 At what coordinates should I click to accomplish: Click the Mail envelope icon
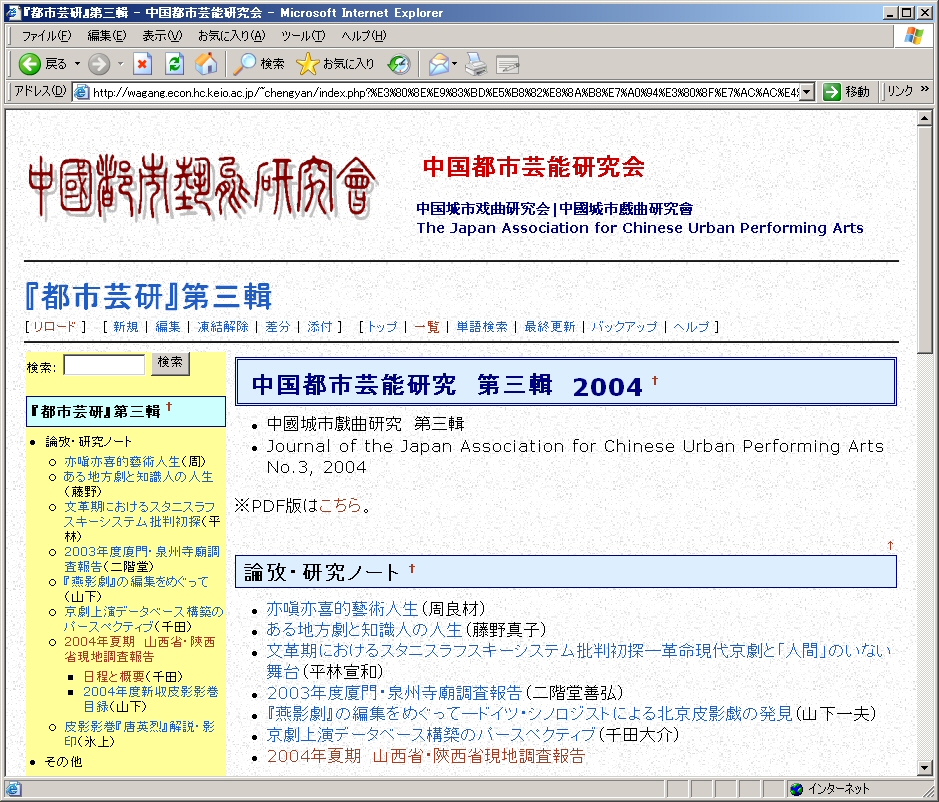(x=438, y=64)
